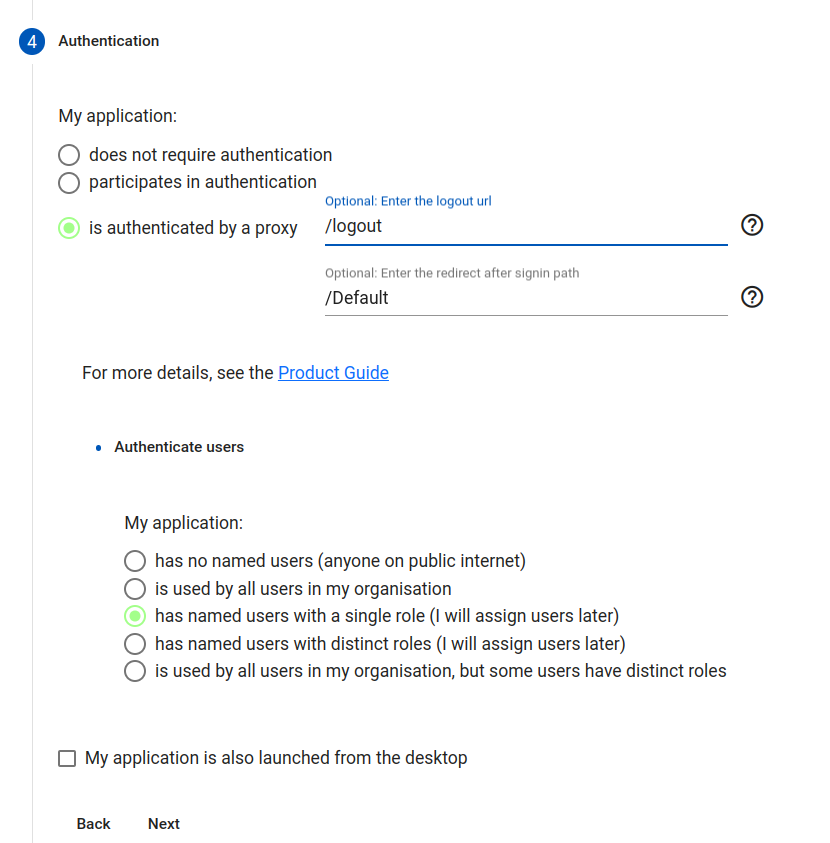The height and width of the screenshot is (843, 830).
Task: Select 'participates in authentication' option
Action: 69,183
